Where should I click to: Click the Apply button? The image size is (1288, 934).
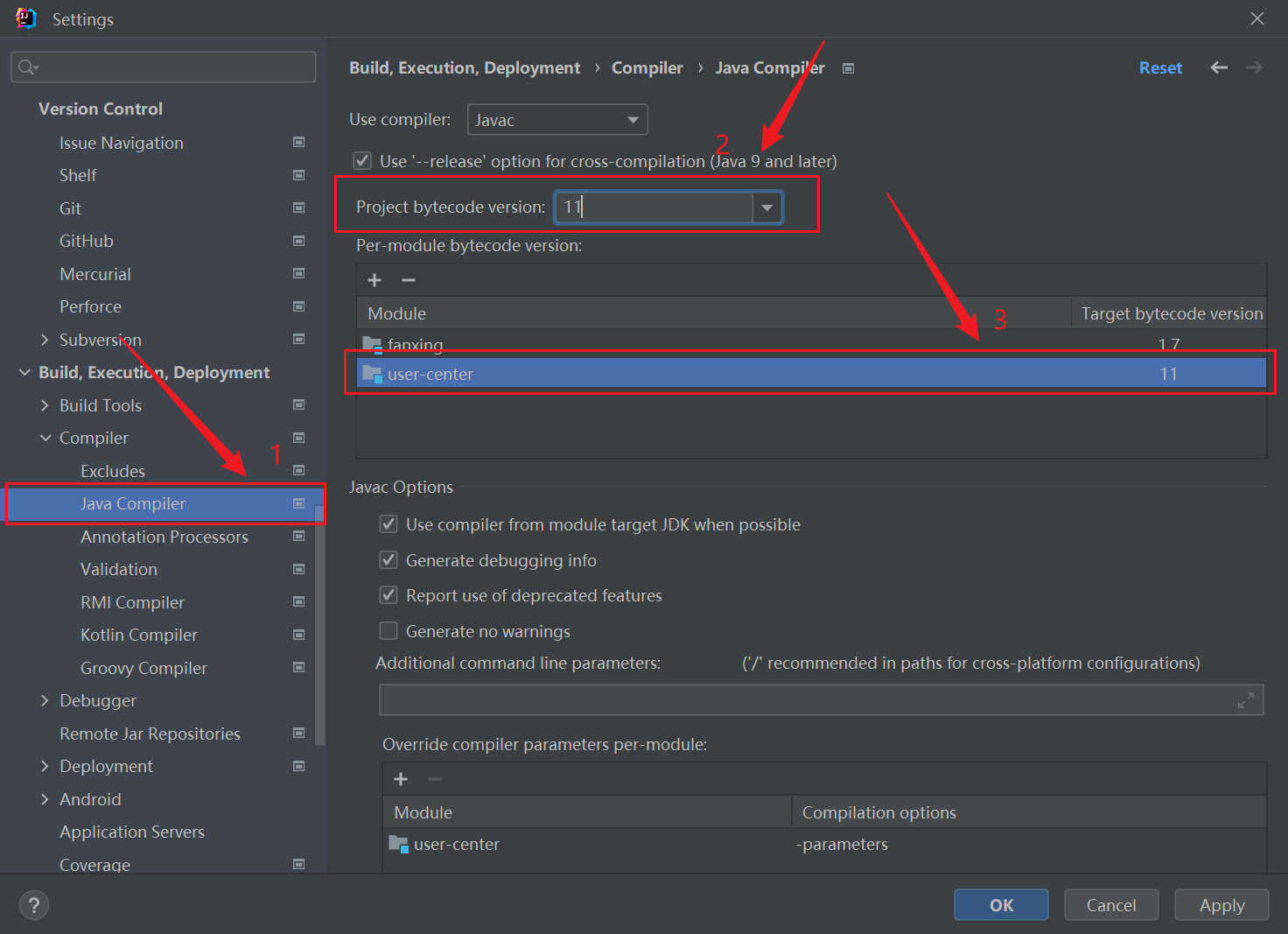1221,905
